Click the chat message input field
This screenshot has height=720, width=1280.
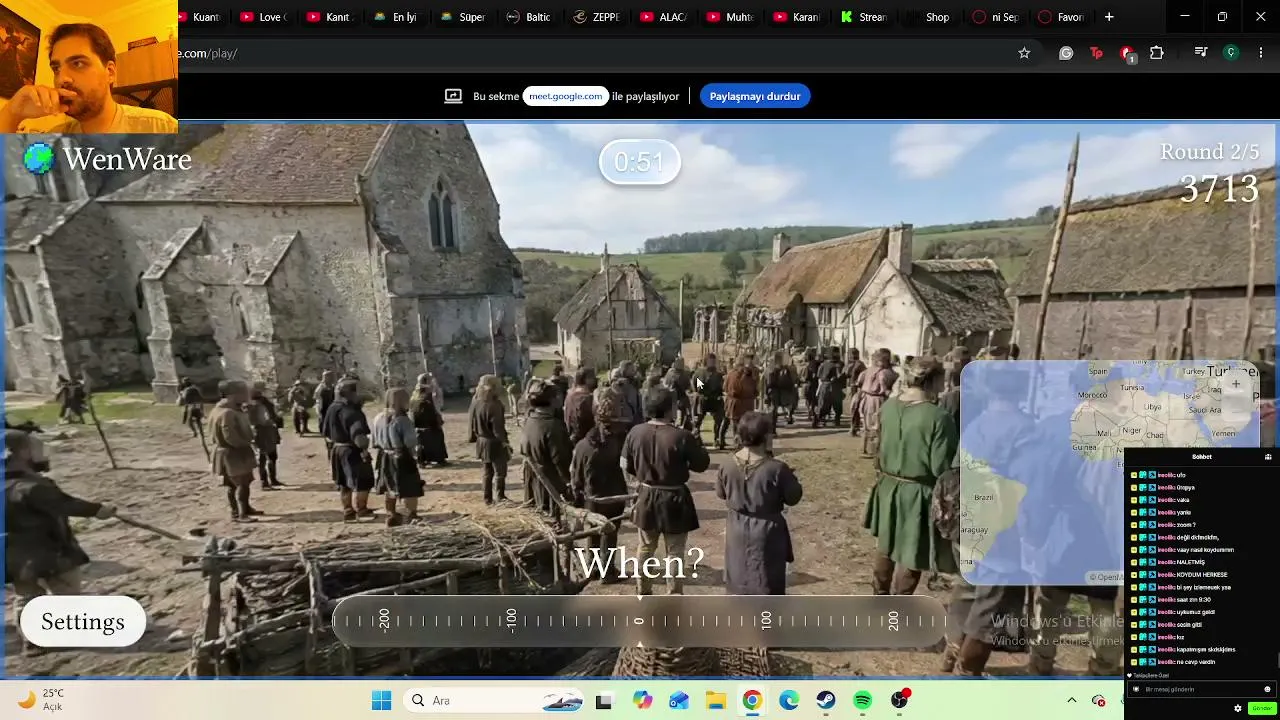tap(1202, 689)
